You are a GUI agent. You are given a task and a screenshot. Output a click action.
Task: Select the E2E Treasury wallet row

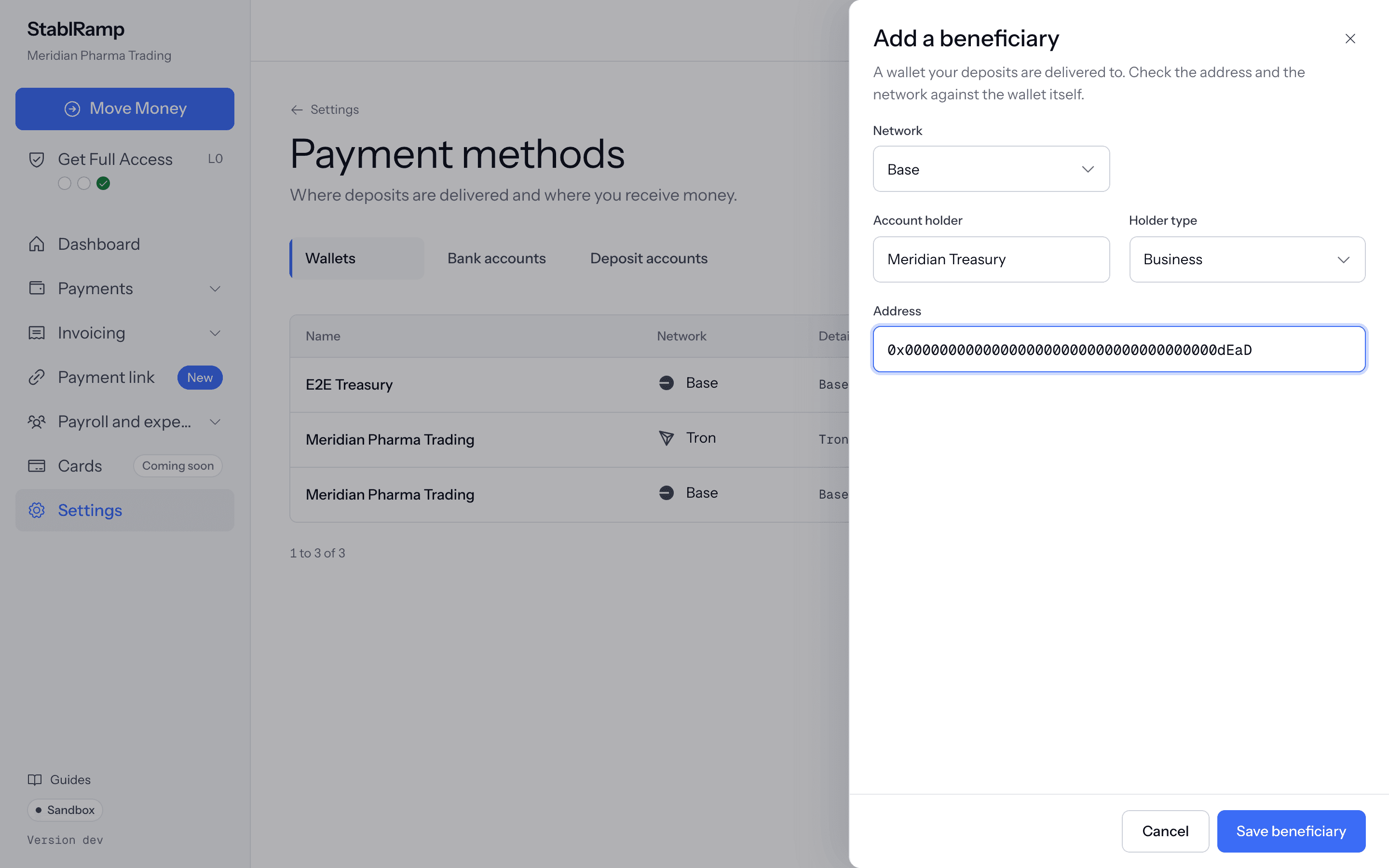pyautogui.click(x=570, y=385)
